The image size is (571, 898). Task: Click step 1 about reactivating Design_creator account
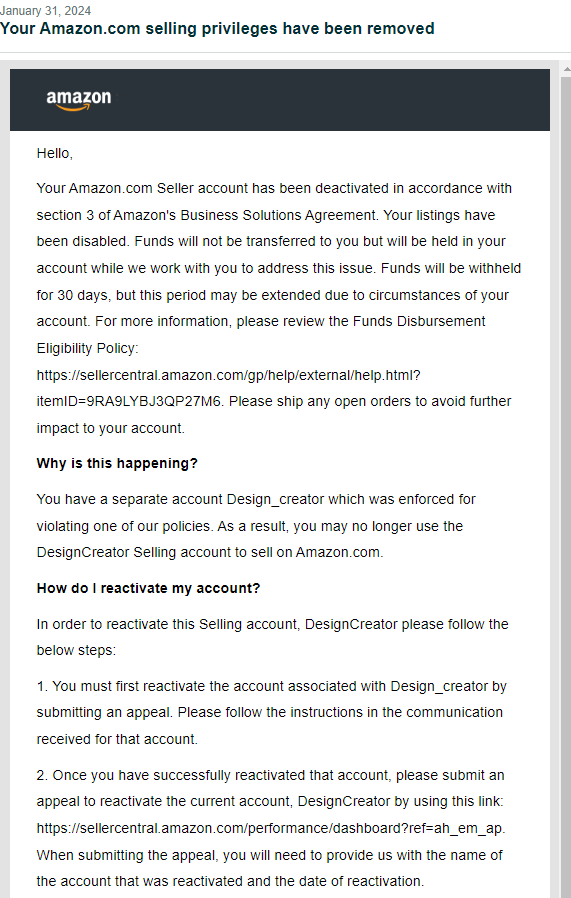coord(271,712)
